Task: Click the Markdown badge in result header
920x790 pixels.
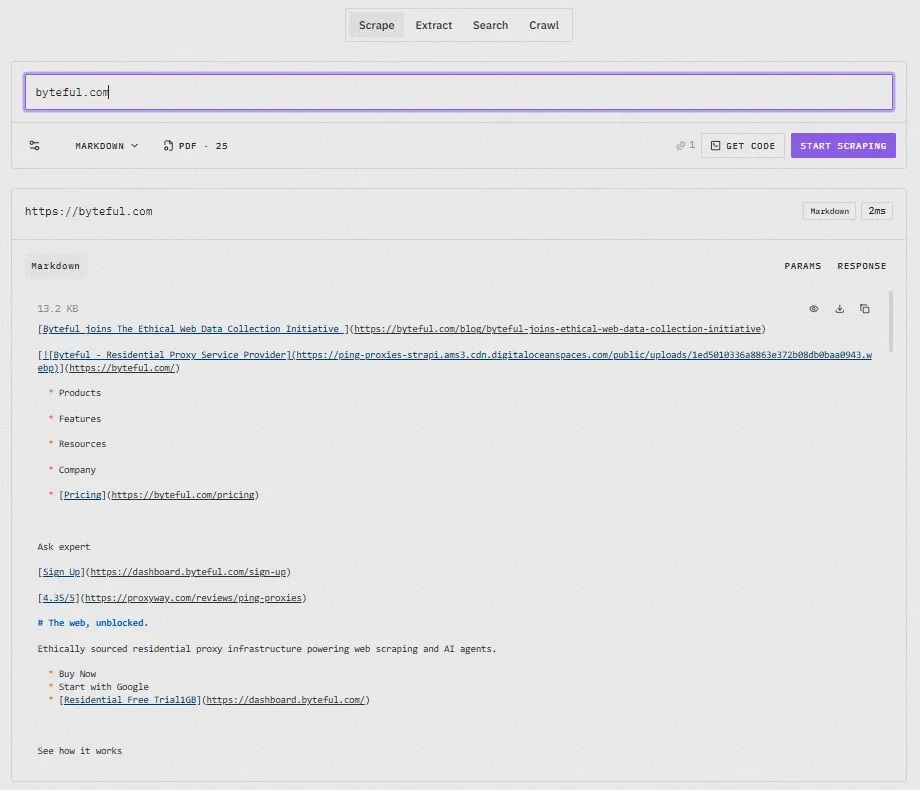Action: point(830,211)
